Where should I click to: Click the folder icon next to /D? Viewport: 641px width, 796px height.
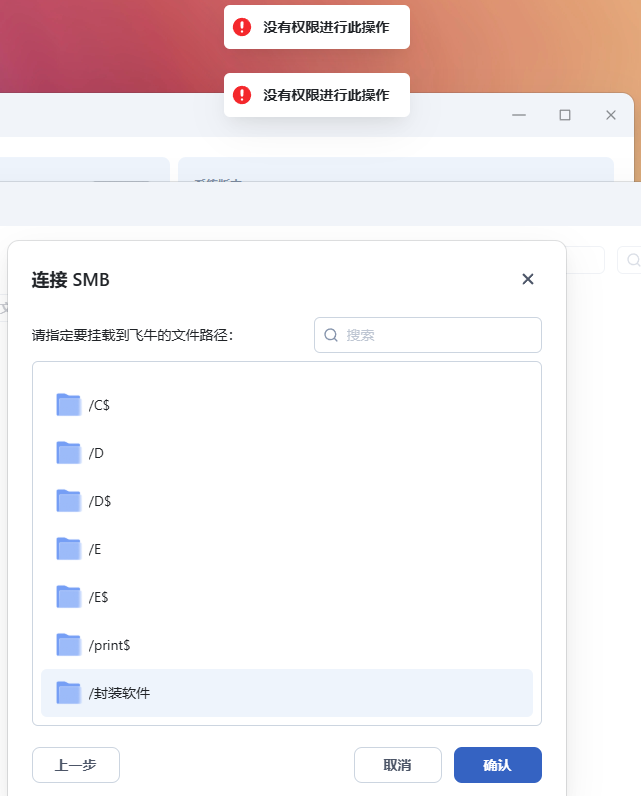coord(69,452)
